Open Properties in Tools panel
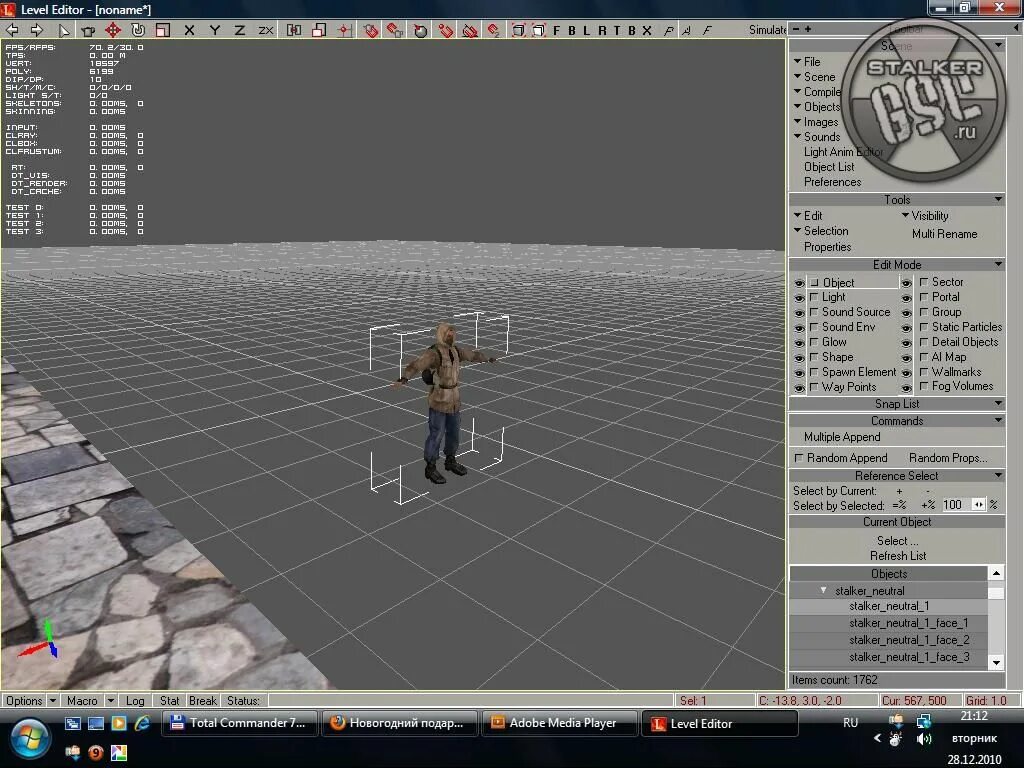The image size is (1024, 768). [x=827, y=247]
